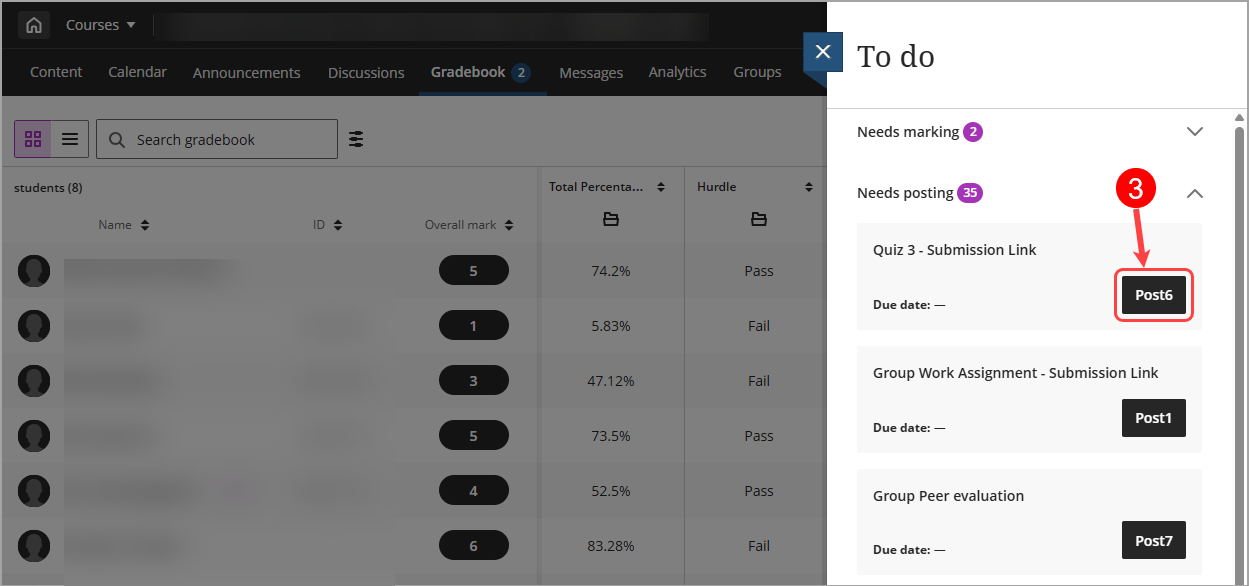The image size is (1249, 586).
Task: Open the Courses dropdown menu
Action: [101, 25]
